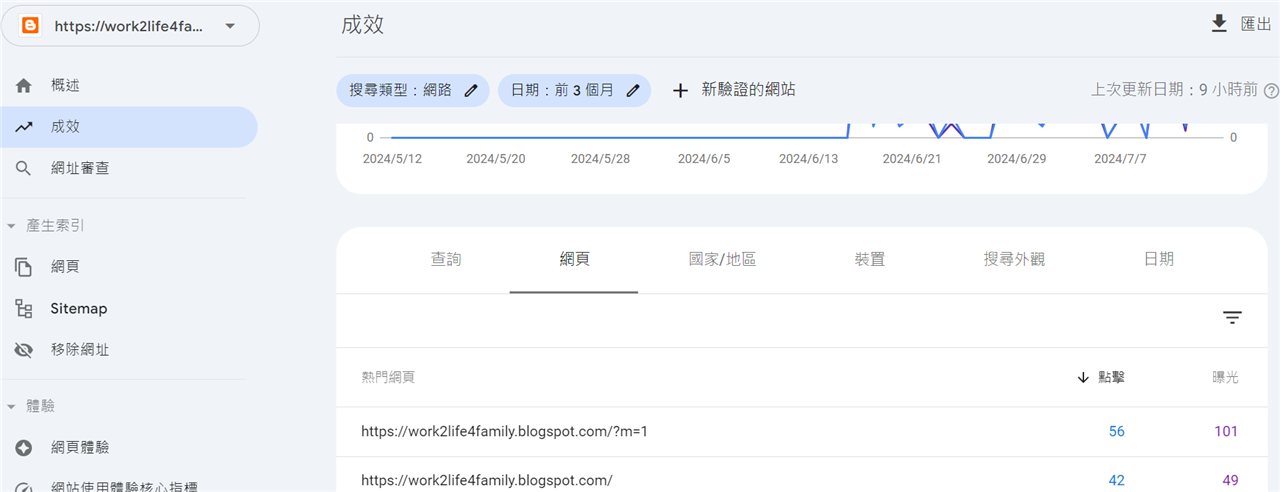
Task: Open the property selector dropdown for work2life4fa…
Action: (130, 26)
